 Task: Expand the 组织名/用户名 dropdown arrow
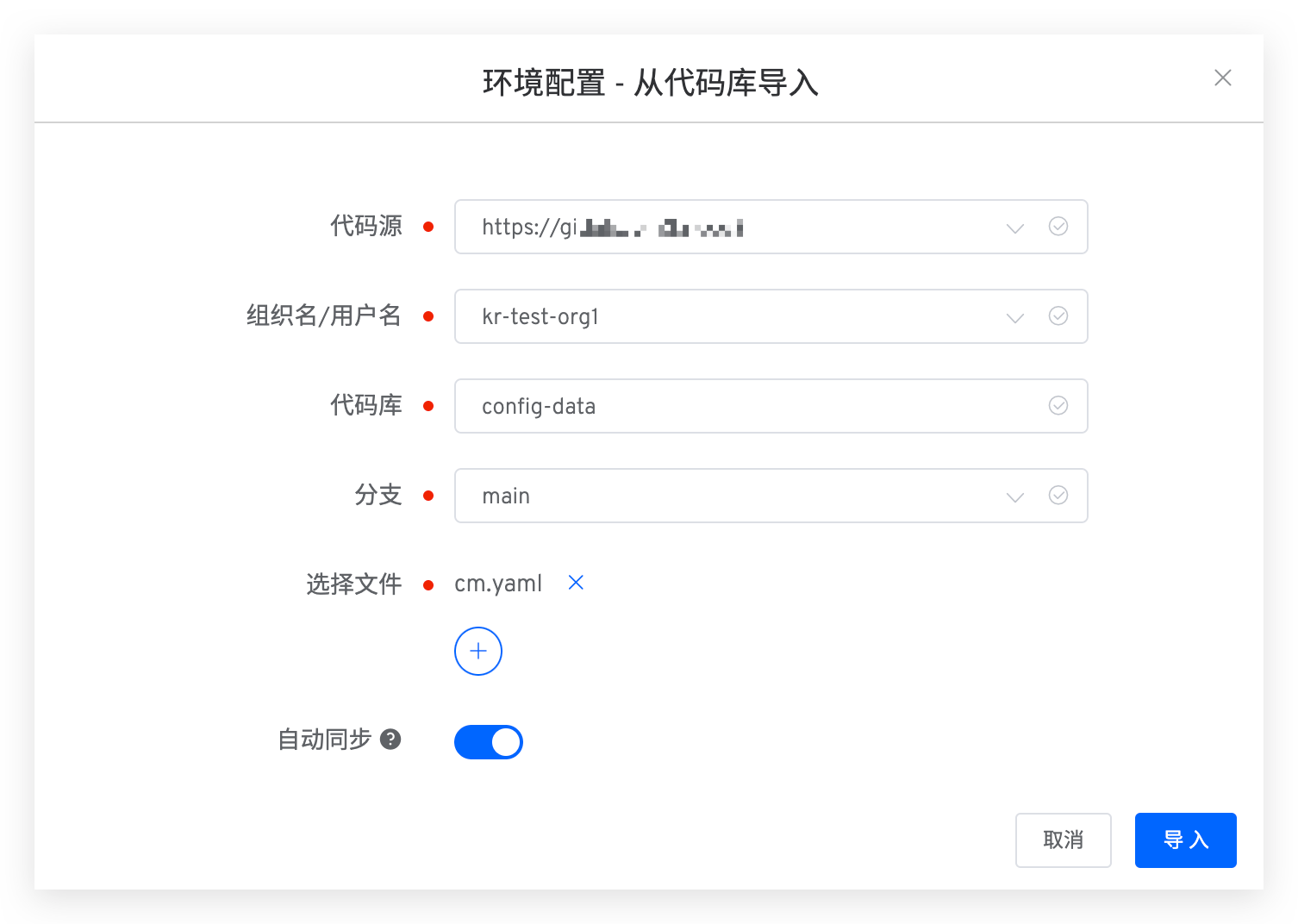tap(1015, 318)
